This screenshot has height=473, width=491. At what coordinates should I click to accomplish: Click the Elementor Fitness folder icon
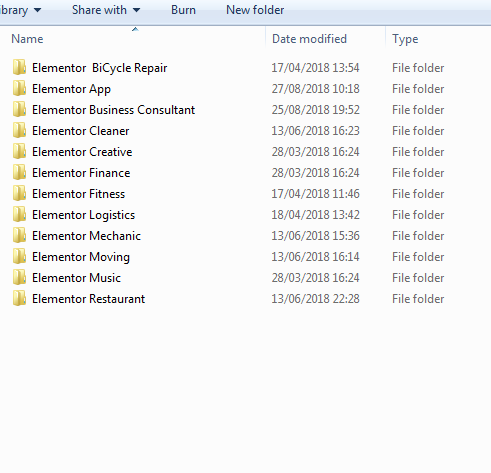pyautogui.click(x=19, y=193)
